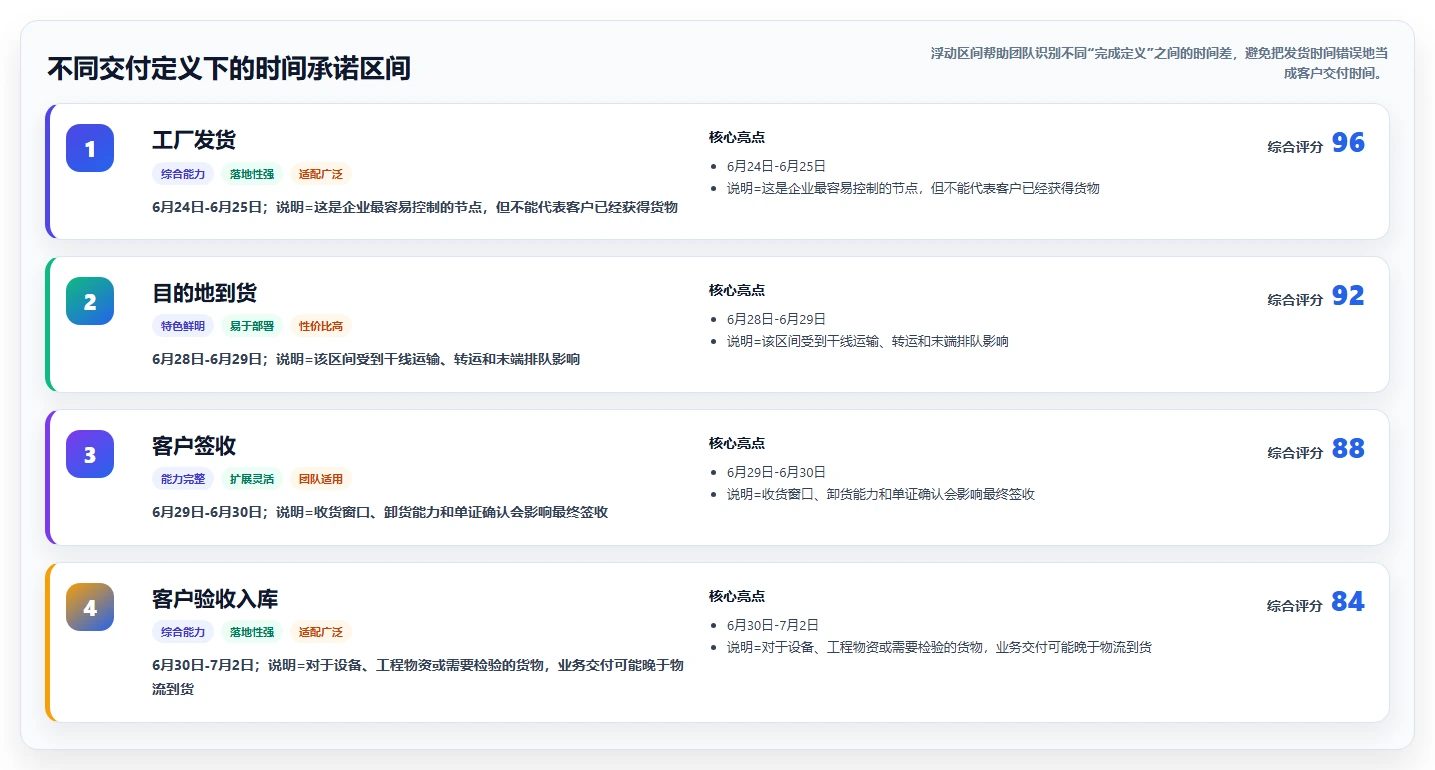This screenshot has width=1435, height=770.
Task: Click the page title 不同交付定义下的时间承诺区间
Action: (229, 69)
